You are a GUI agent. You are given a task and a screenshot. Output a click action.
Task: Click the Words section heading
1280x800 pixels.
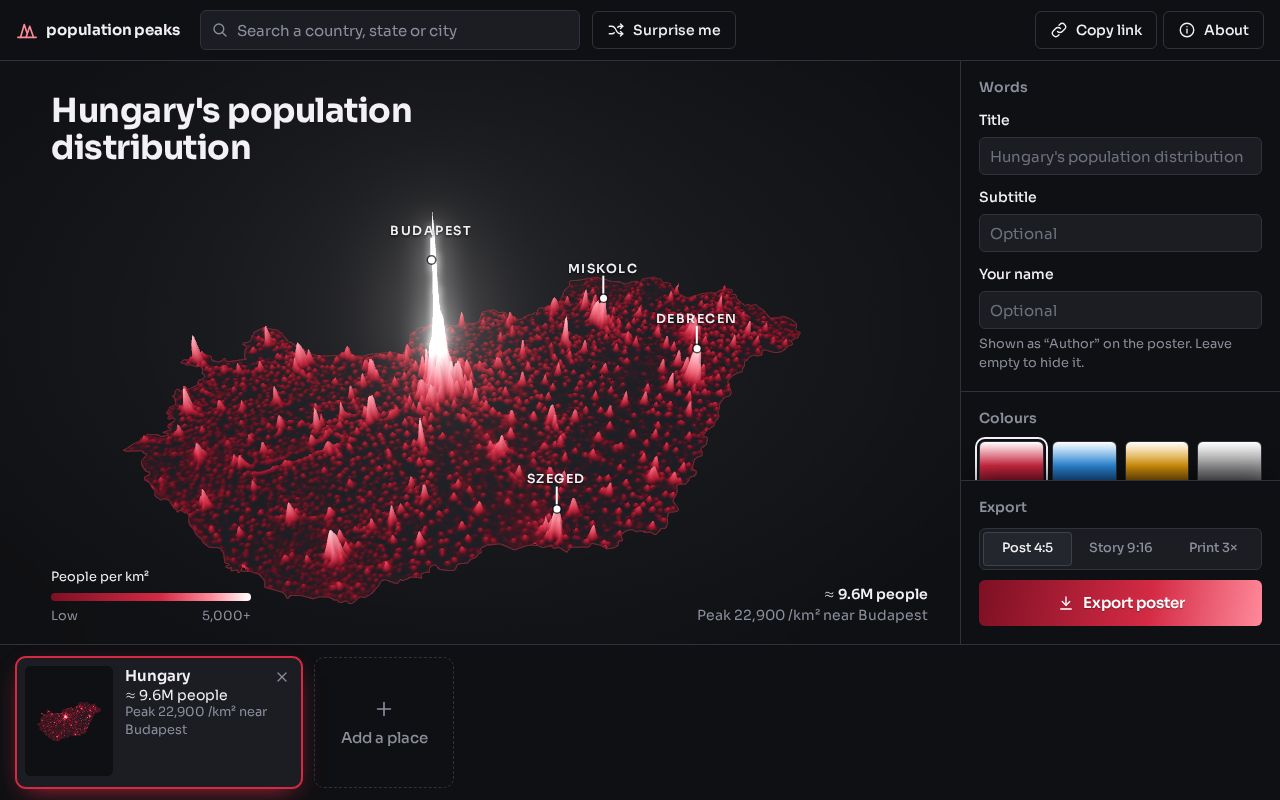(x=1003, y=87)
